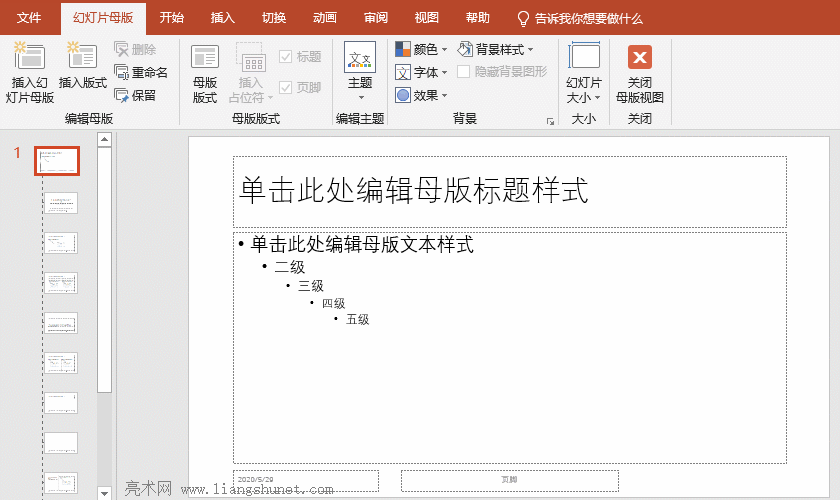Expand the Themes (主题) dropdown arrow

point(361,98)
